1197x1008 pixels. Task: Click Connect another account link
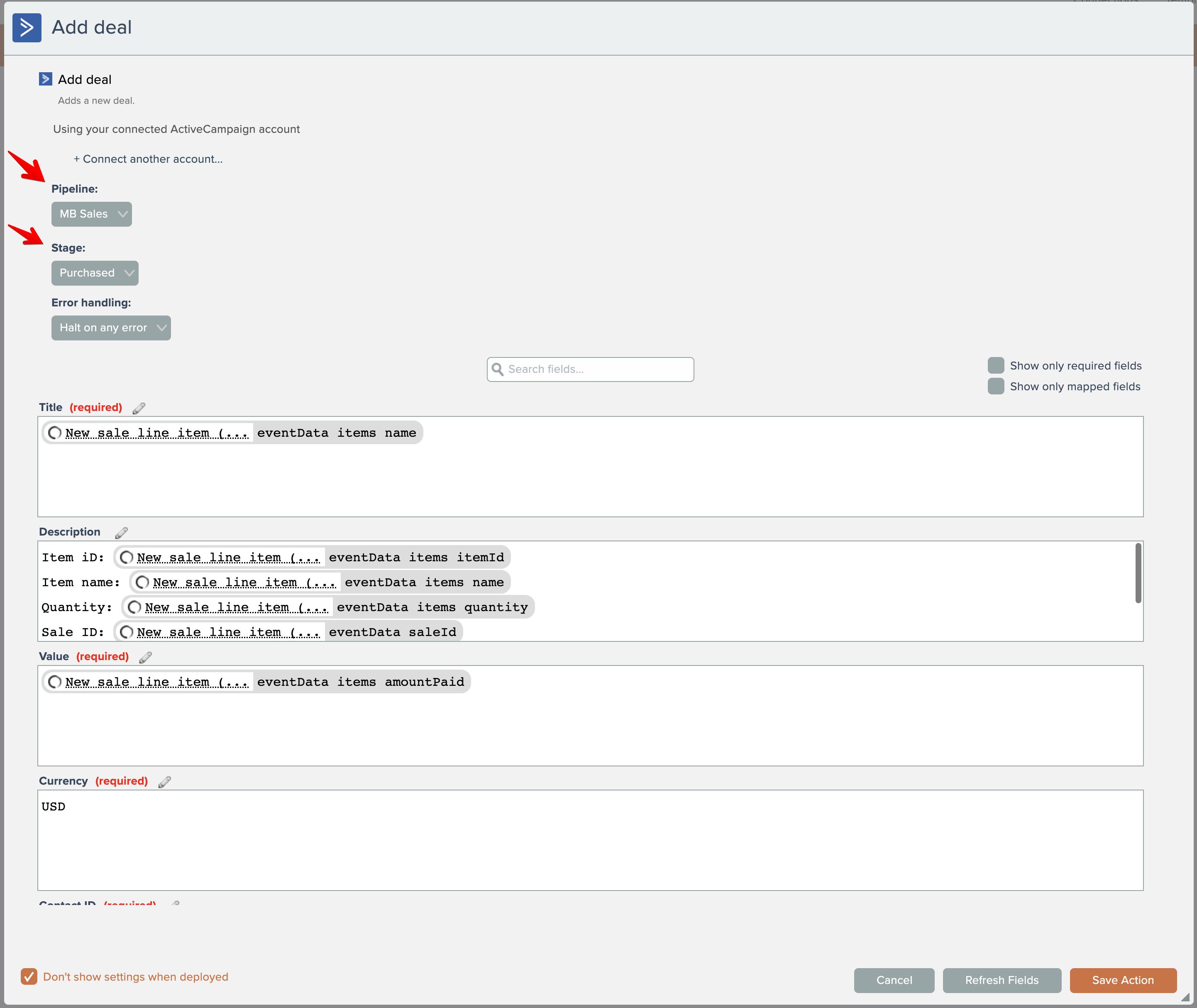point(148,159)
